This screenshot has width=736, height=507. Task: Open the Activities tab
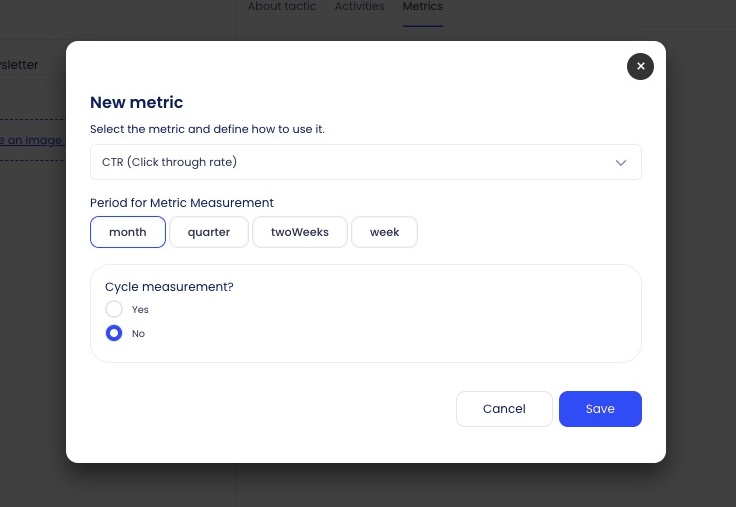359,7
